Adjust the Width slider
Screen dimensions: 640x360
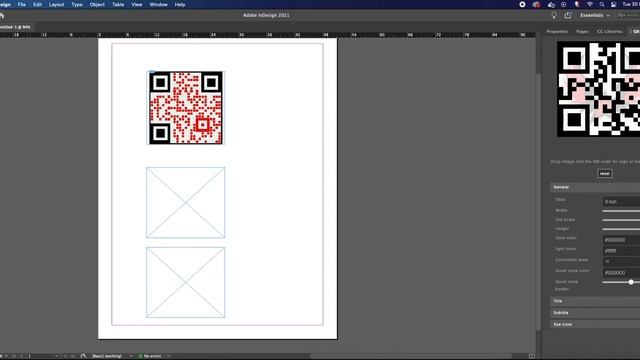[621, 211]
